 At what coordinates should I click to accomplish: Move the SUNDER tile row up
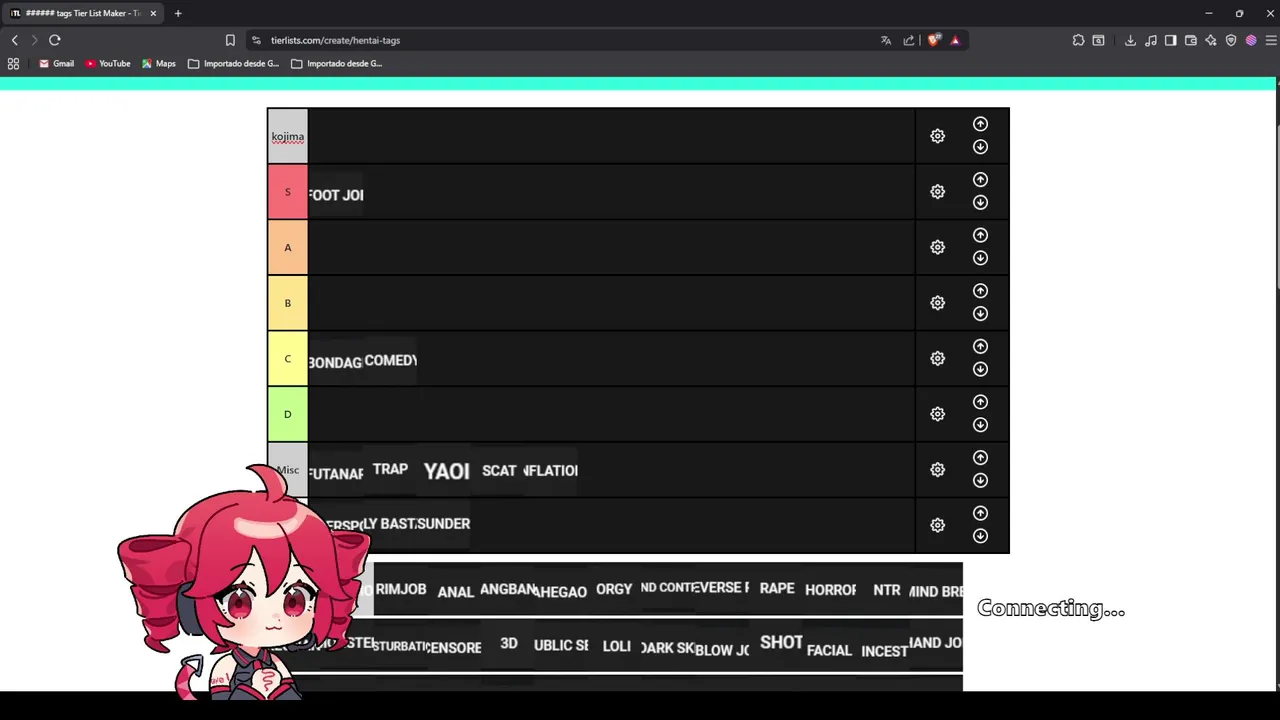pos(980,513)
